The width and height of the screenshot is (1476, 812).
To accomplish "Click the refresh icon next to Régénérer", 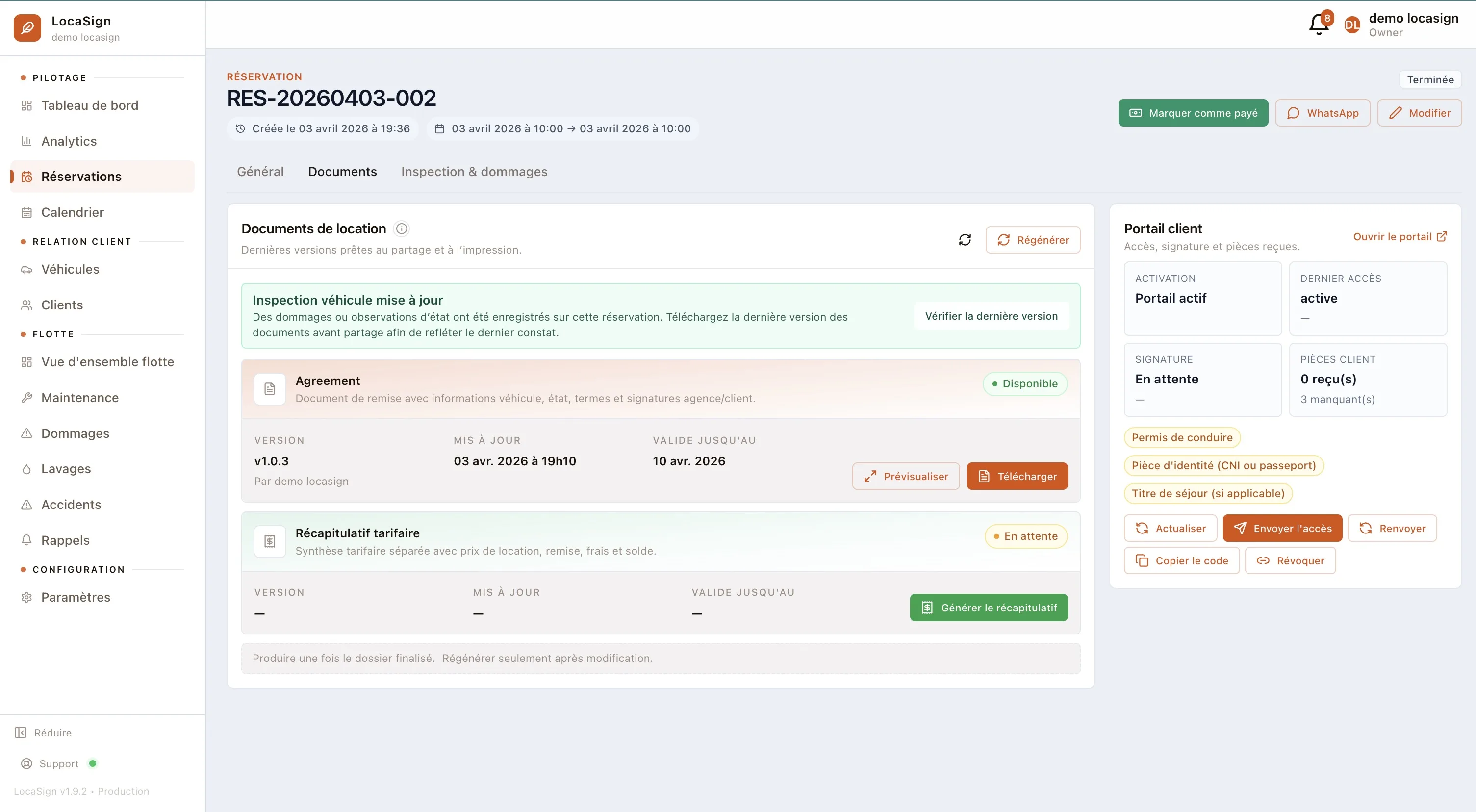I will (965, 240).
